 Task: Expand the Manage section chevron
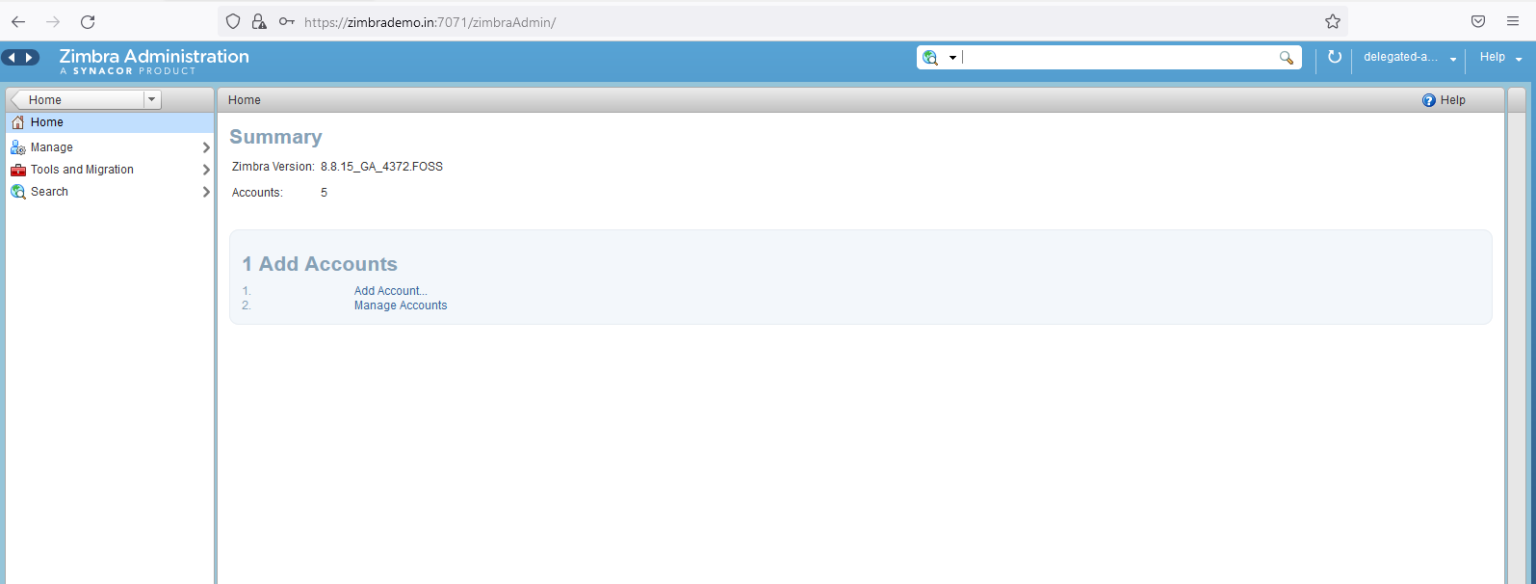pos(206,146)
